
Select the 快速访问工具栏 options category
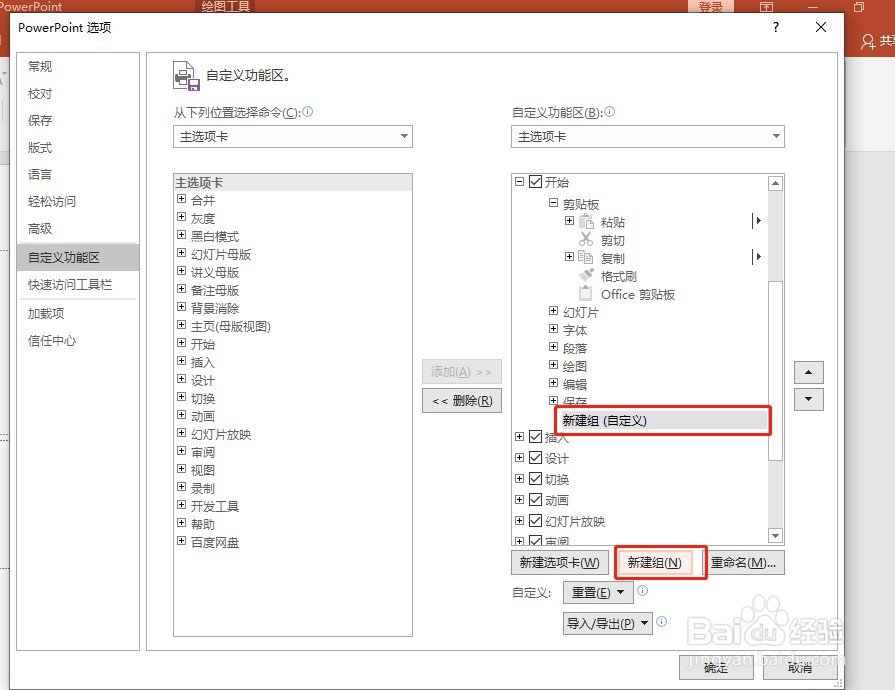78,284
